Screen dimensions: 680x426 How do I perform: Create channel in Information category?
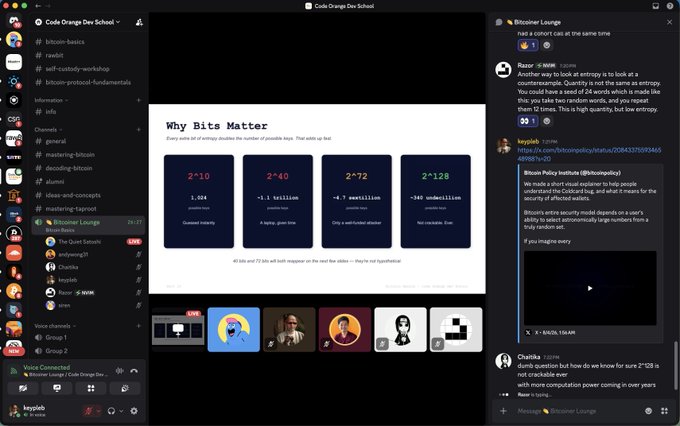139,100
